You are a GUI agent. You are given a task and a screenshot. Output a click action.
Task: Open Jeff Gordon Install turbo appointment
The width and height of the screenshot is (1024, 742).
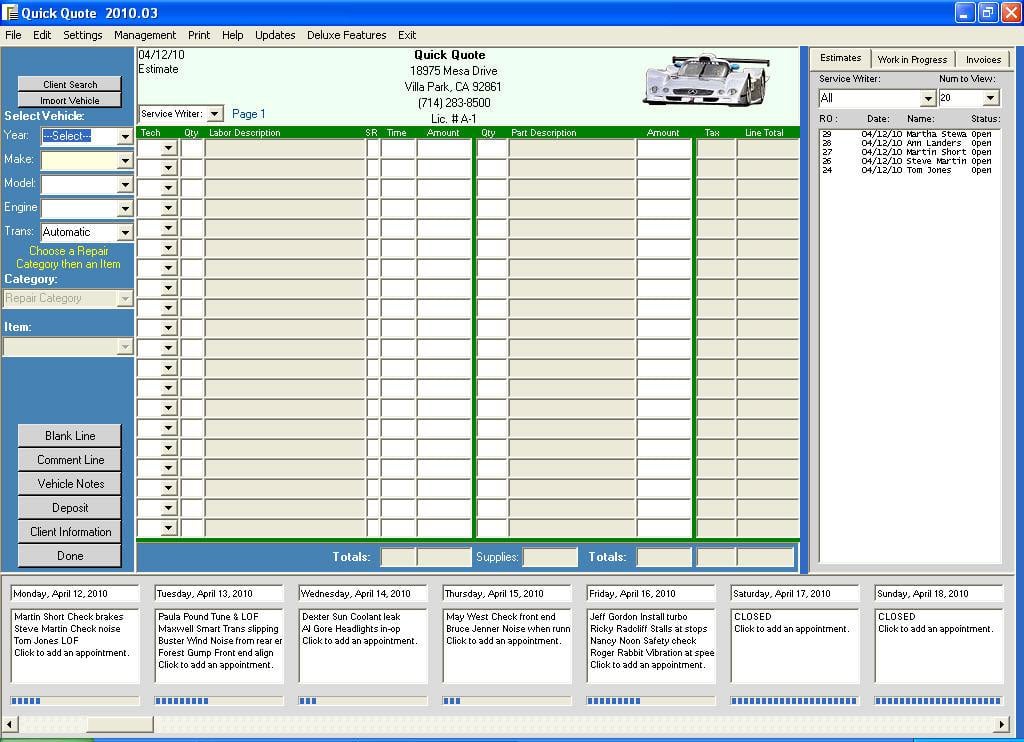tap(639, 617)
